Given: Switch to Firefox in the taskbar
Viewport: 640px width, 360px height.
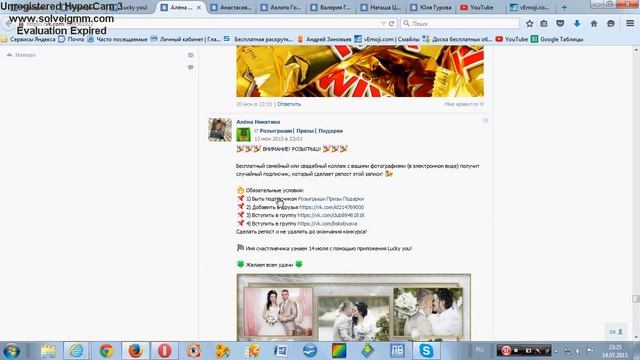Looking at the screenshot, I should (x=135, y=351).
